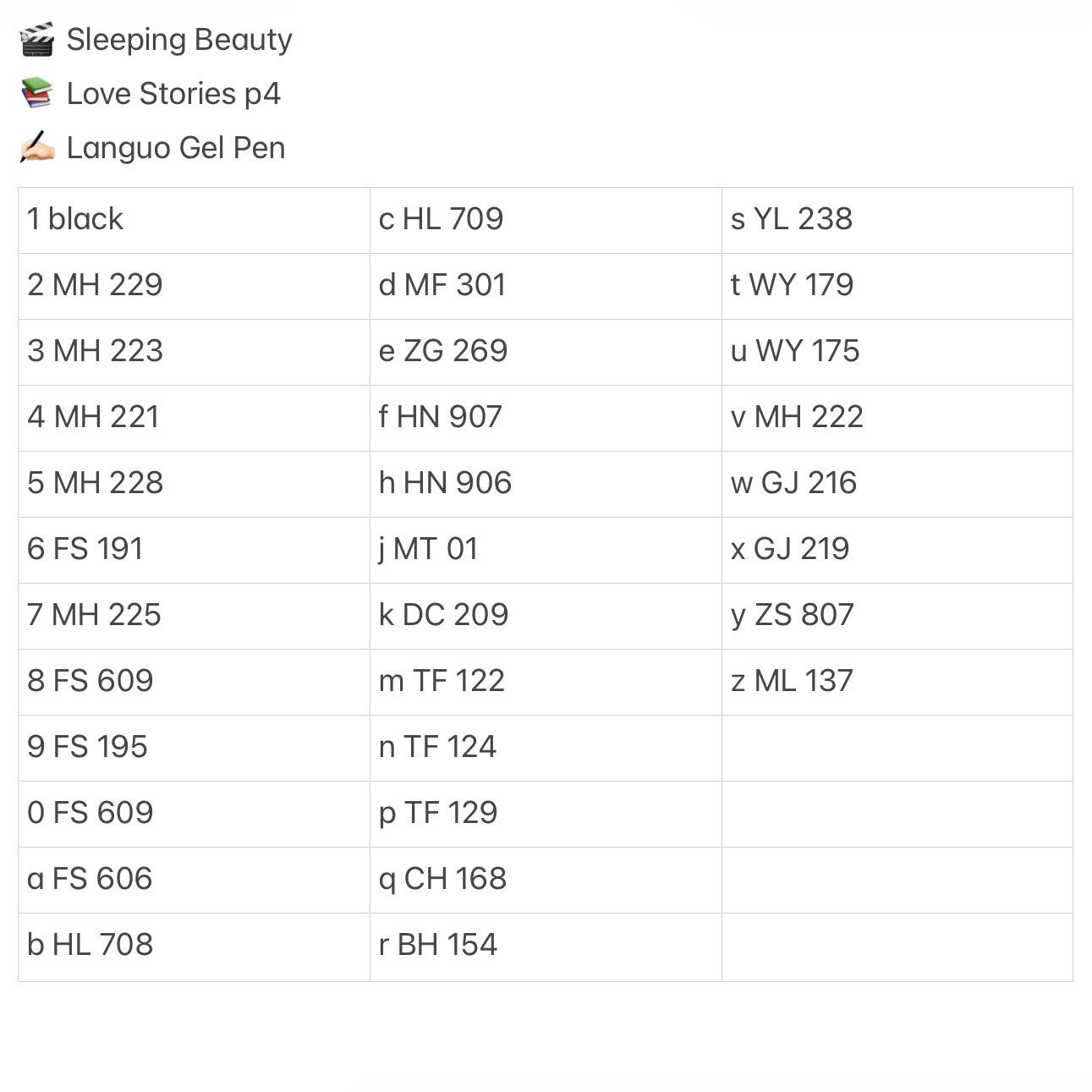Click the Languo Gel Pen heading

pos(176,148)
